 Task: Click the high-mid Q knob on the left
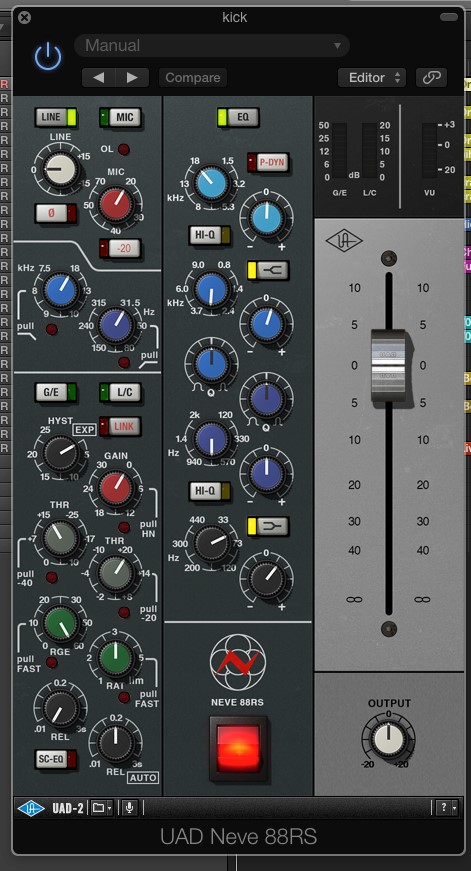click(211, 364)
